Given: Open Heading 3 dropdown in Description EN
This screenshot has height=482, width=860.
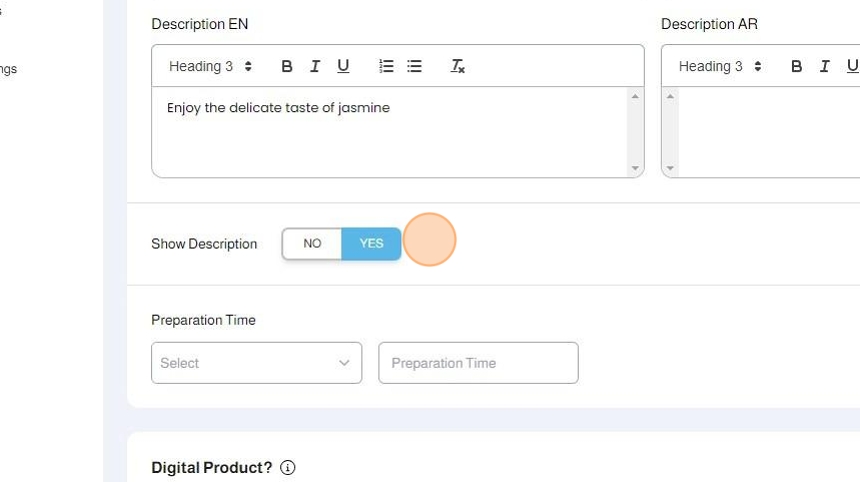Looking at the screenshot, I should pos(210,66).
